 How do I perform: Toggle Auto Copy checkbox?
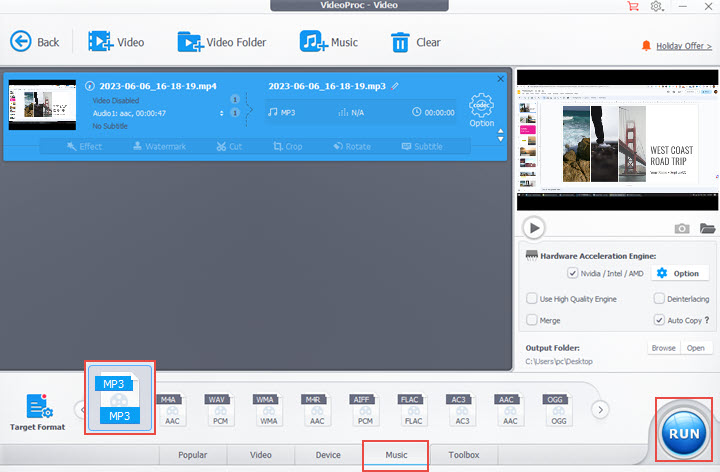[x=659, y=320]
